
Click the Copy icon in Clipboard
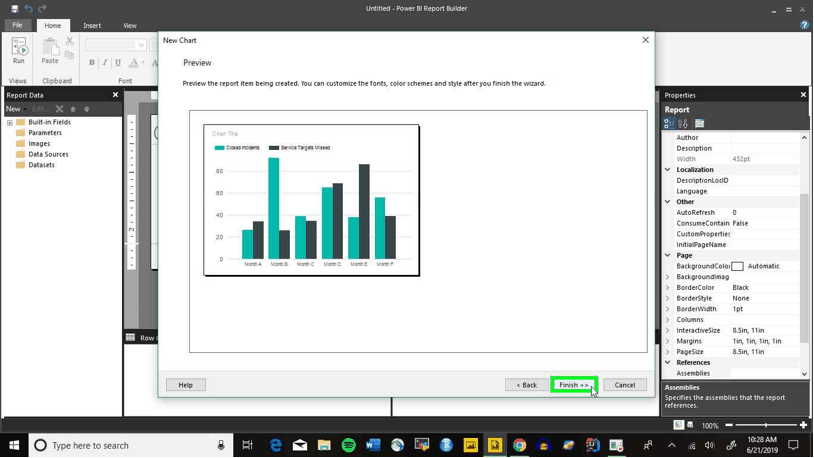coord(70,55)
